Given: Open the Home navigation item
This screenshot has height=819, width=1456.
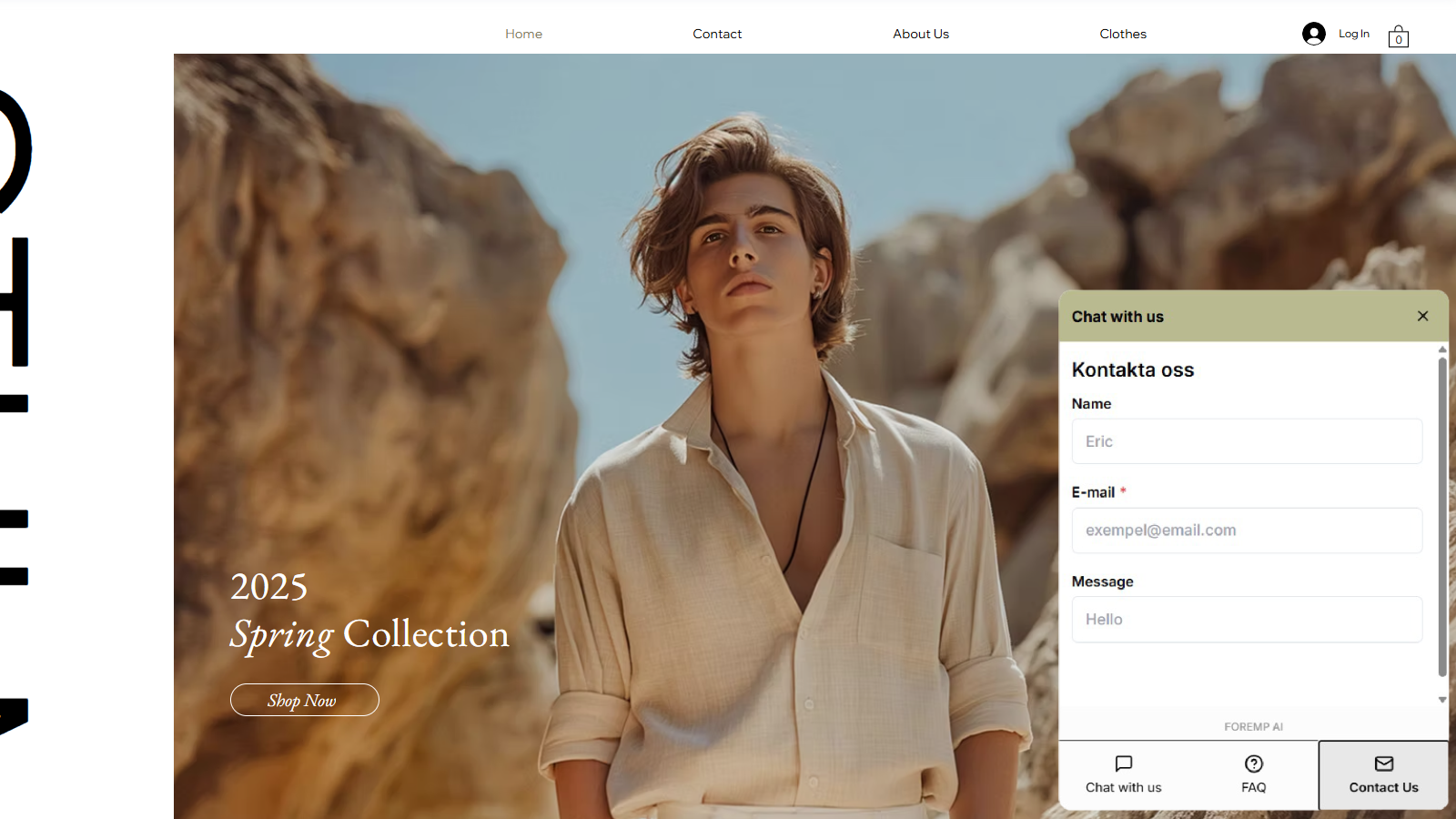Looking at the screenshot, I should [523, 34].
